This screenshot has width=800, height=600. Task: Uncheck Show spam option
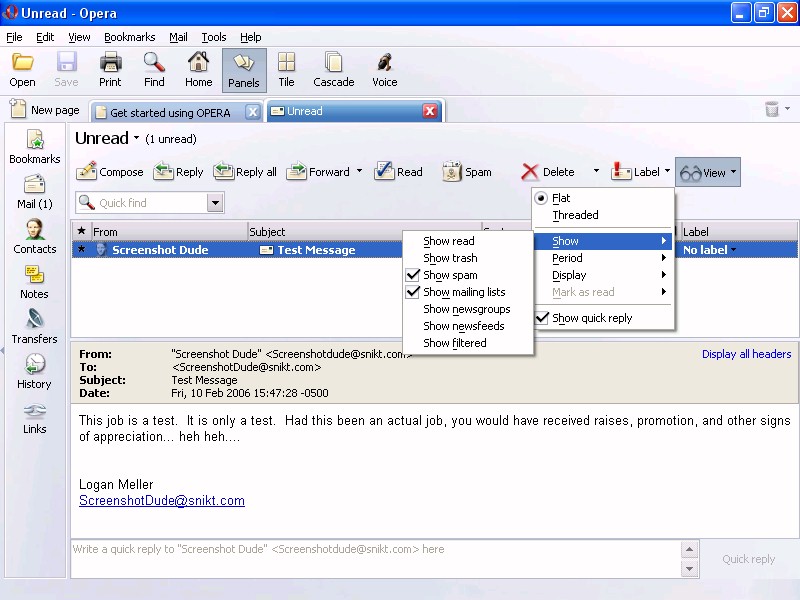449,275
